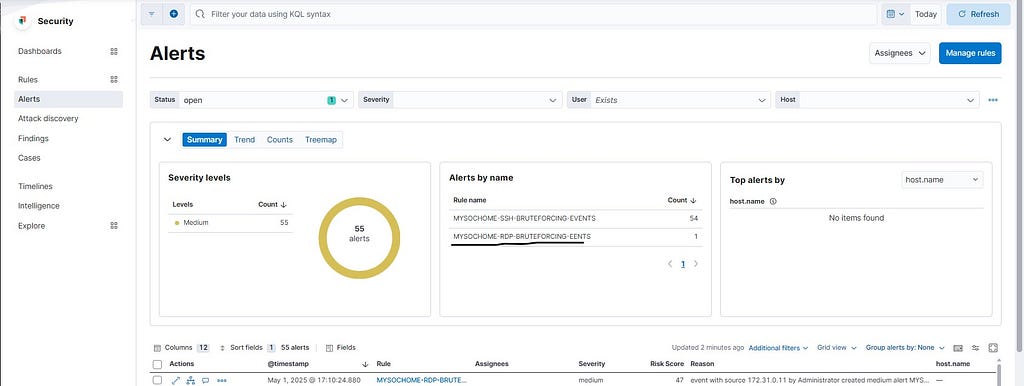Open more actions on RDP alert row
This screenshot has width=1024, height=386.
pyautogui.click(x=222, y=380)
